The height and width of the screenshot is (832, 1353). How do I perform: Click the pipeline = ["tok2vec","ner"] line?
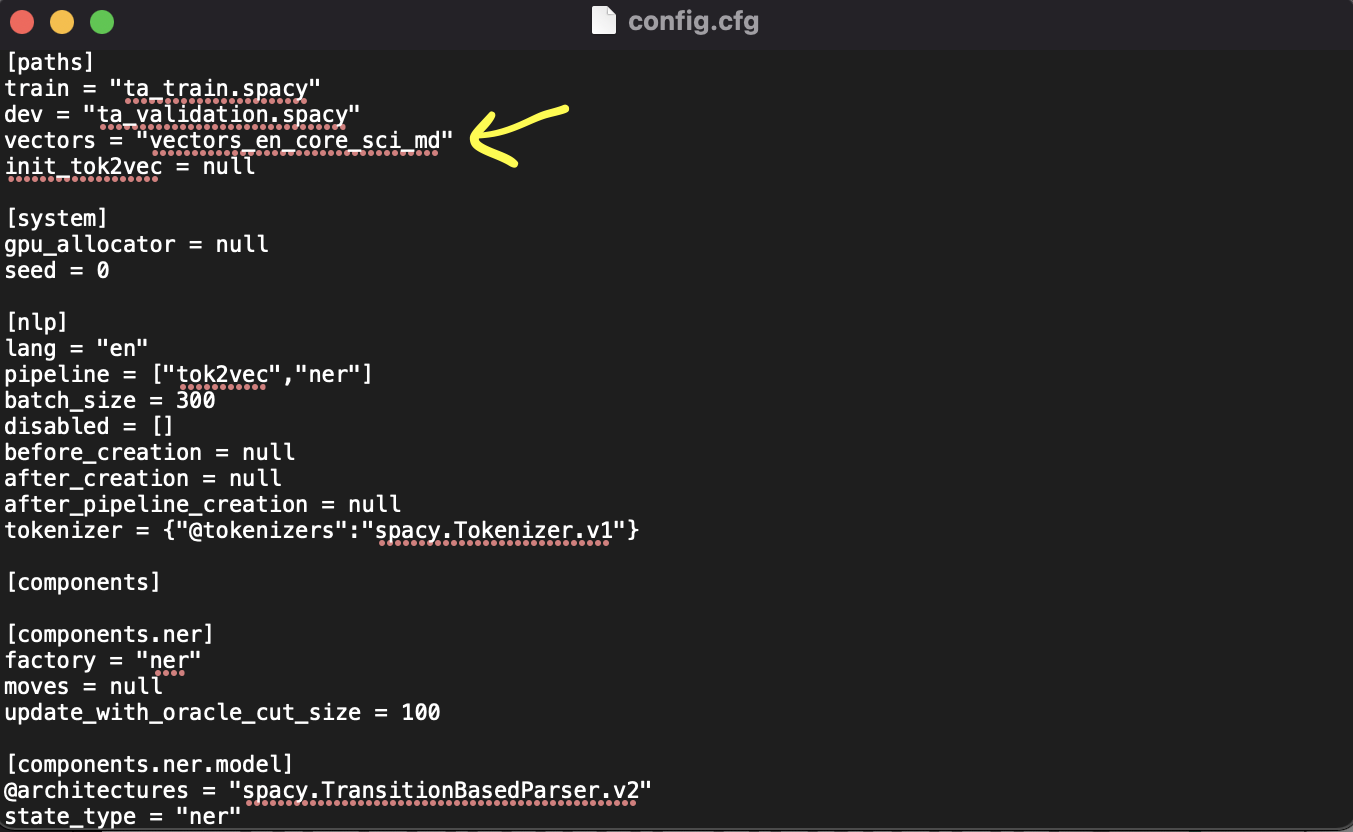pyautogui.click(x=189, y=375)
